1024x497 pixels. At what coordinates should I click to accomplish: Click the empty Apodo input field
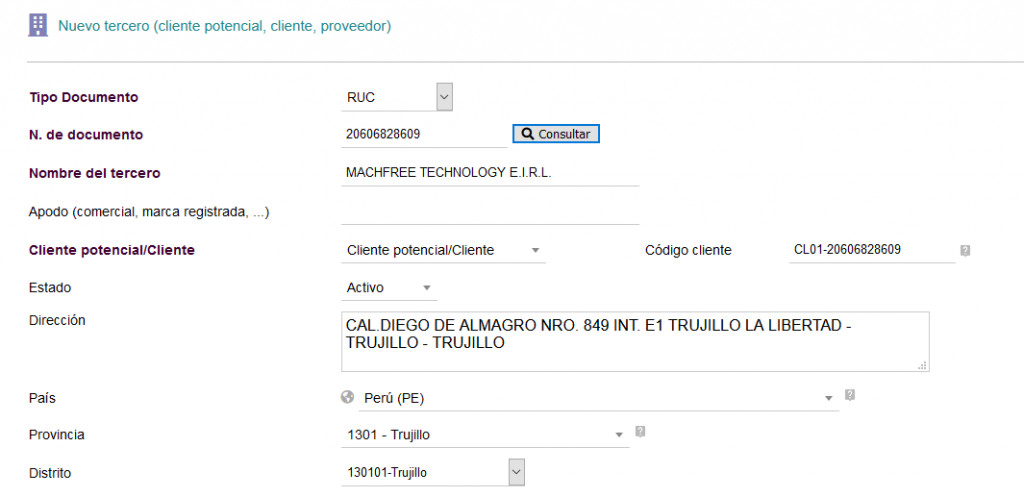click(x=490, y=212)
